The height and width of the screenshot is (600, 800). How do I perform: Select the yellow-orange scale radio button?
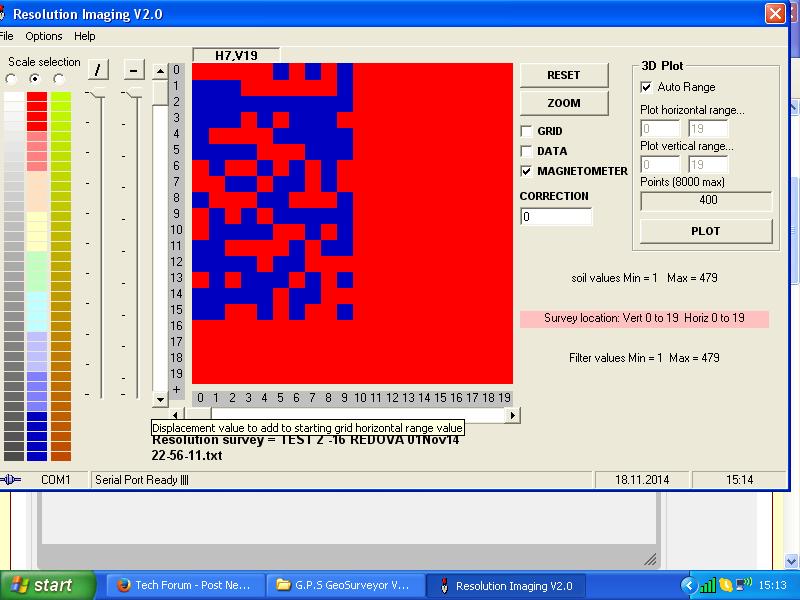(59, 79)
